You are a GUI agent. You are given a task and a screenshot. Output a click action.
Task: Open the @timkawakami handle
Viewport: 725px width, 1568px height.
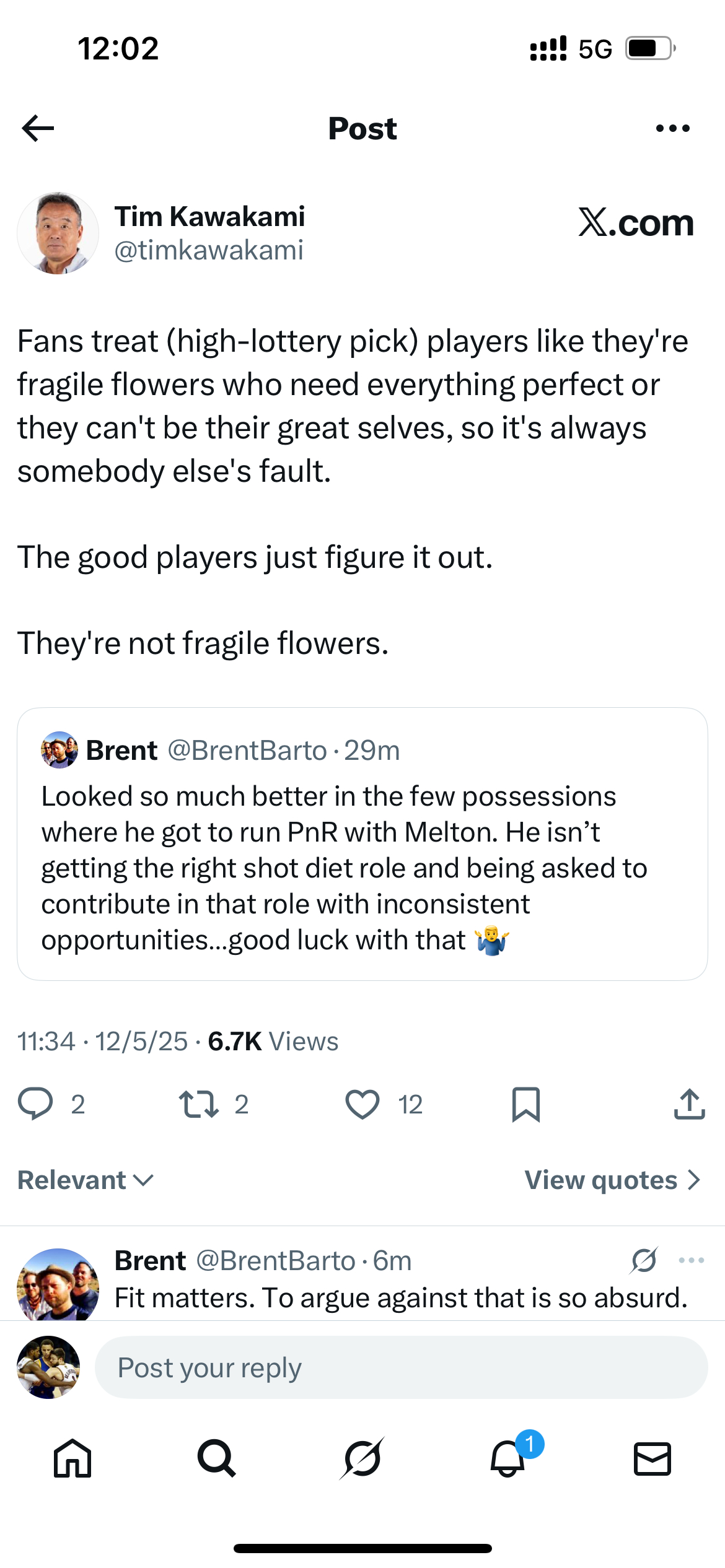209,250
